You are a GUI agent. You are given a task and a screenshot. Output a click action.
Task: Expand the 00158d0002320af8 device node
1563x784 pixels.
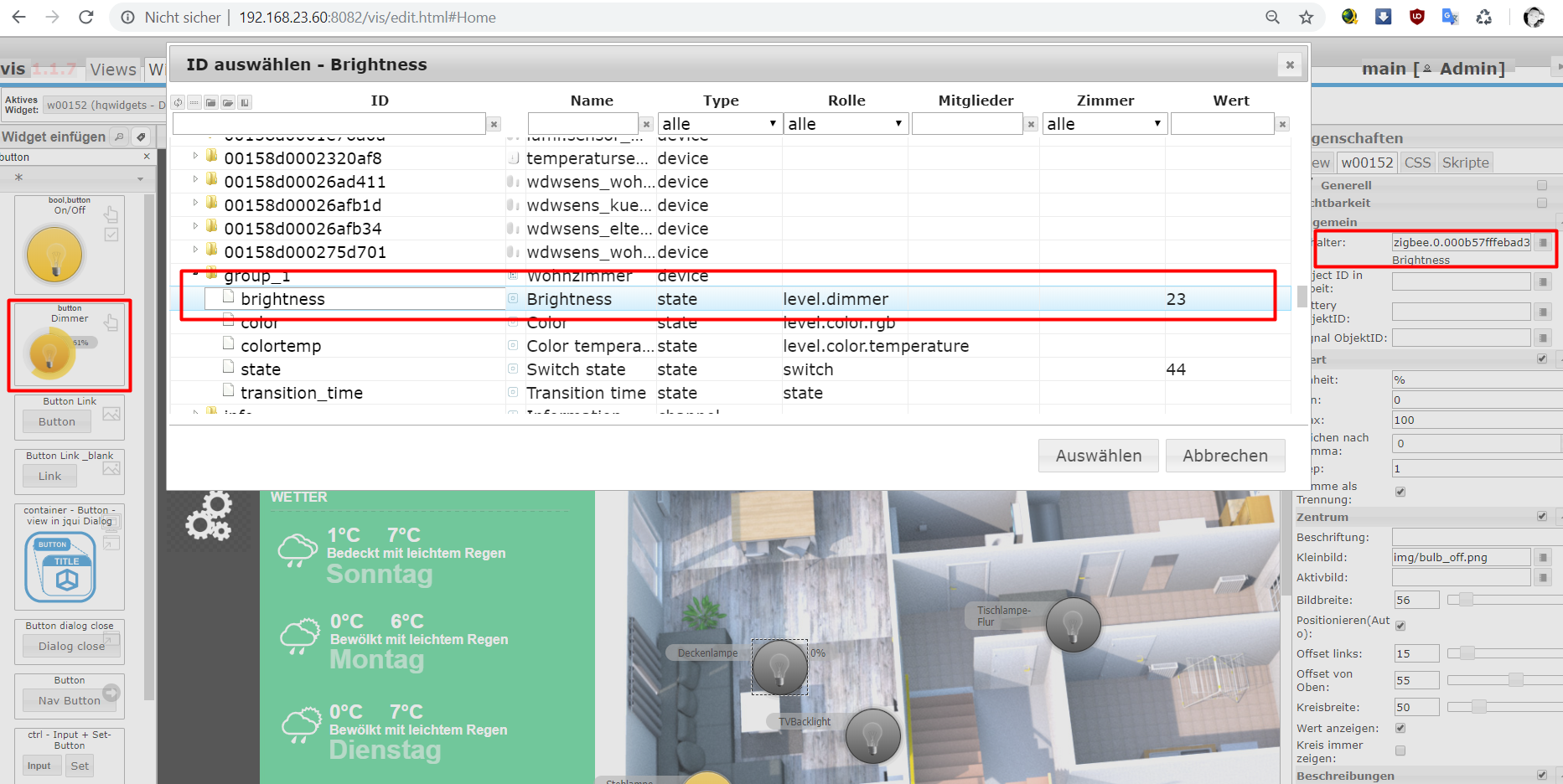coord(195,156)
